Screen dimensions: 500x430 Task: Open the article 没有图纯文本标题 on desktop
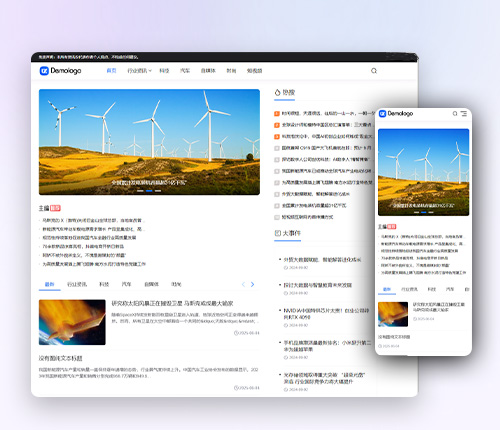coord(60,358)
